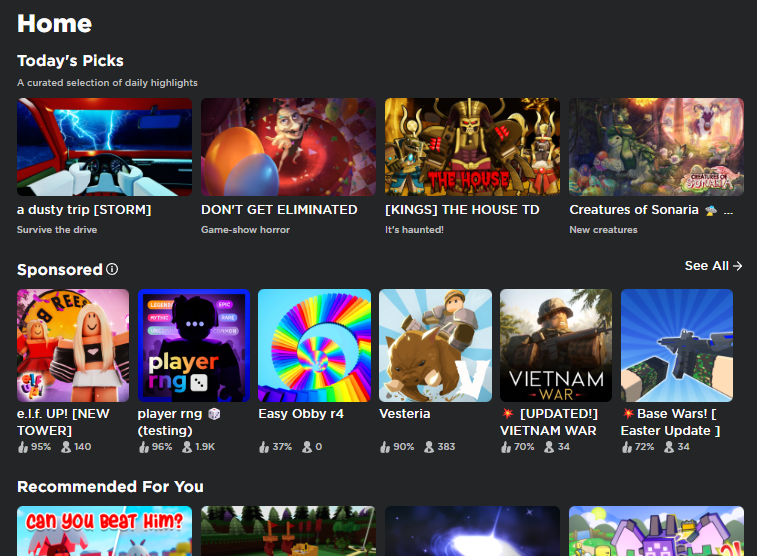This screenshot has width=757, height=556.
Task: Click [UPDATED!] VIETNAM WAR title
Action: (548, 422)
